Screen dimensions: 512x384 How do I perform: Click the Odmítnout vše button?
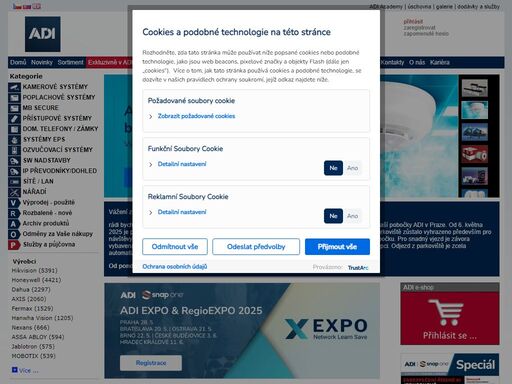(x=175, y=247)
